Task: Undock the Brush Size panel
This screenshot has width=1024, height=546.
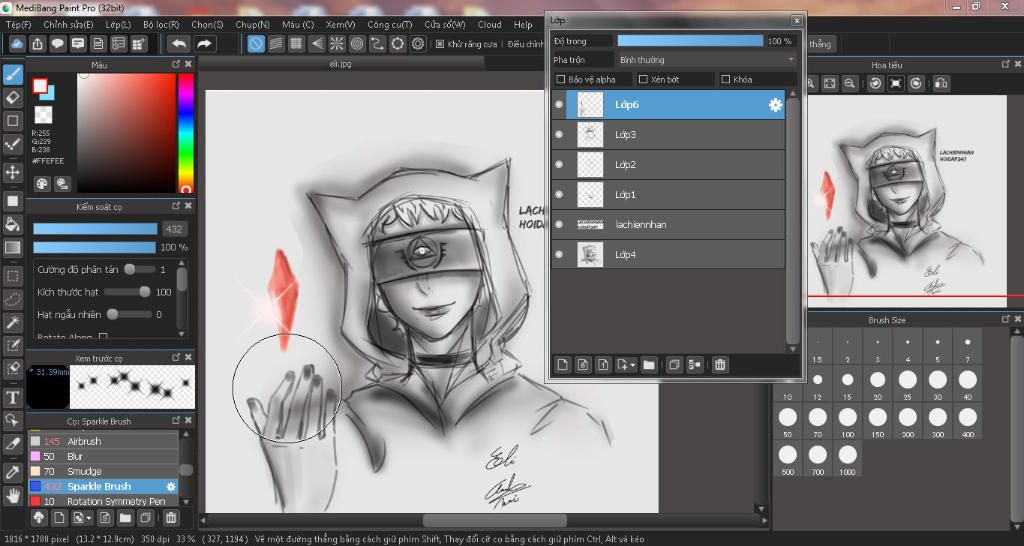Action: [x=1006, y=319]
